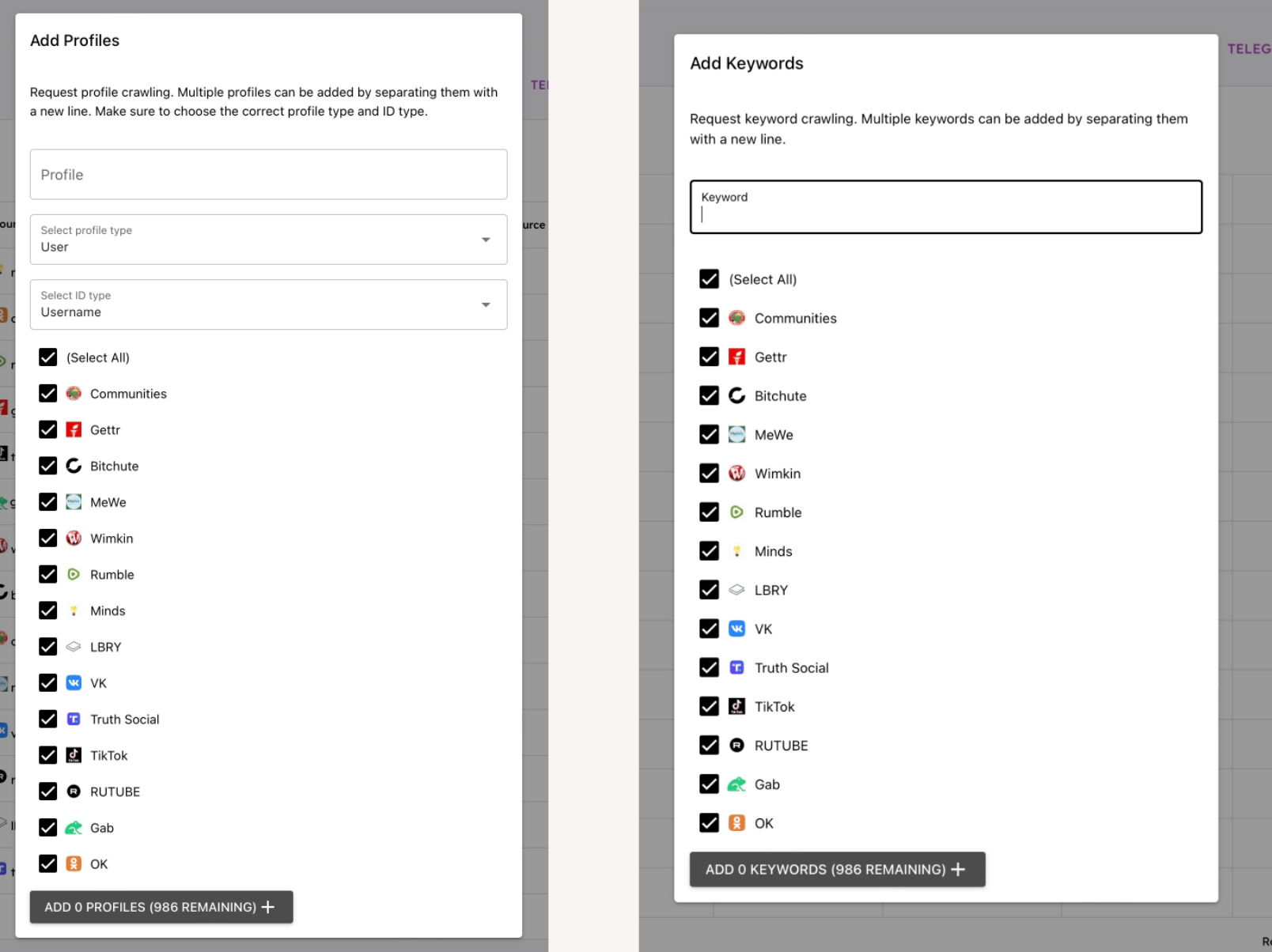Click Communities label in Add Keywords
This screenshot has height=952, width=1272.
click(796, 319)
